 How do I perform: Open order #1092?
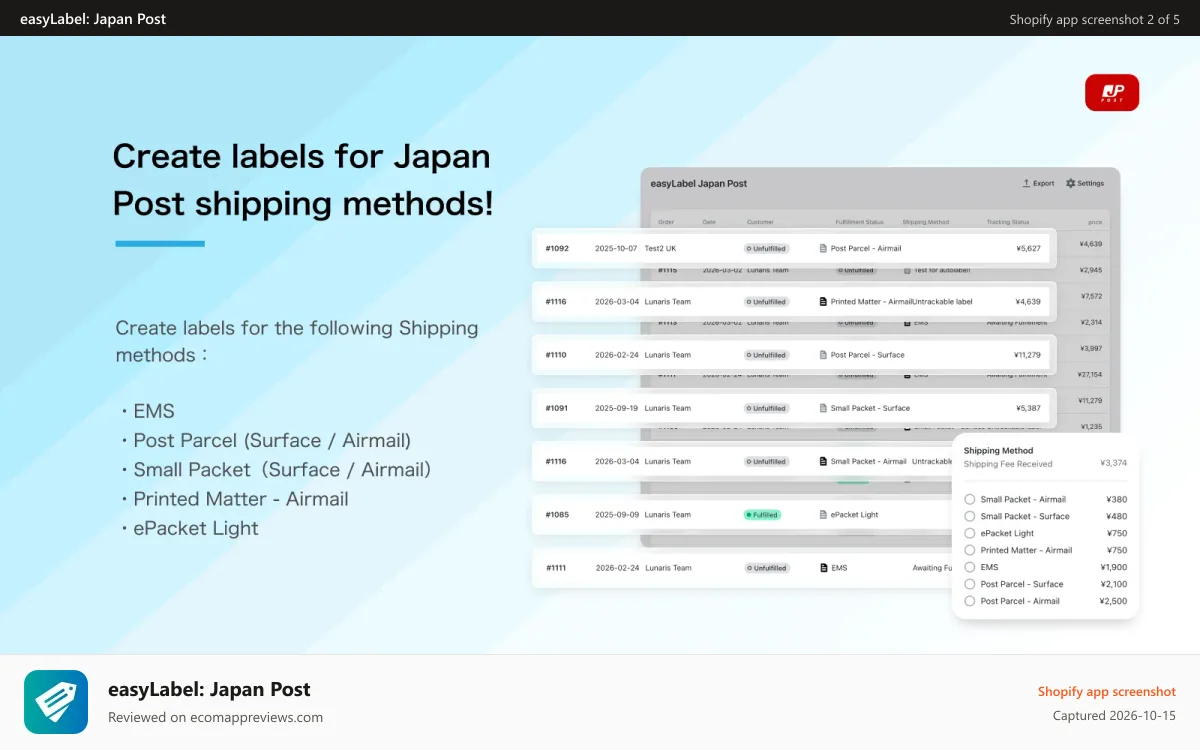pos(557,248)
